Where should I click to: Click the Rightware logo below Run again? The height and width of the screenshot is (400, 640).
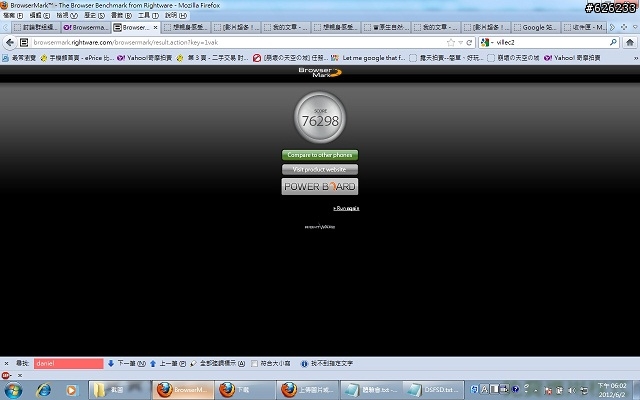point(320,226)
